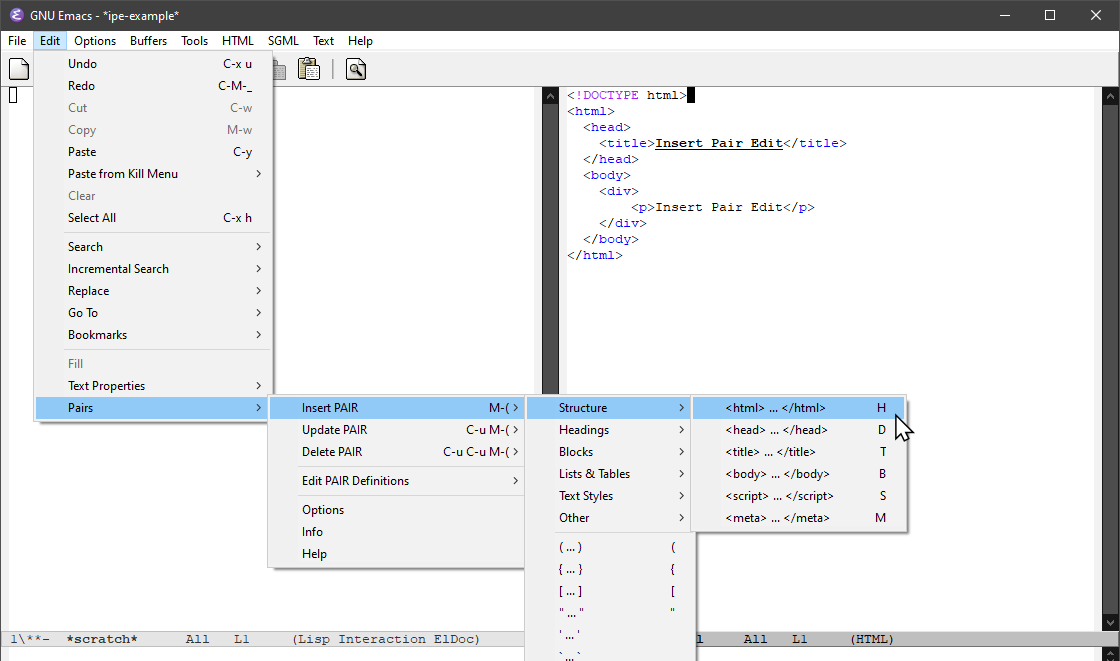Open the Help menu in menu bar
The width and height of the screenshot is (1120, 661).
point(360,41)
